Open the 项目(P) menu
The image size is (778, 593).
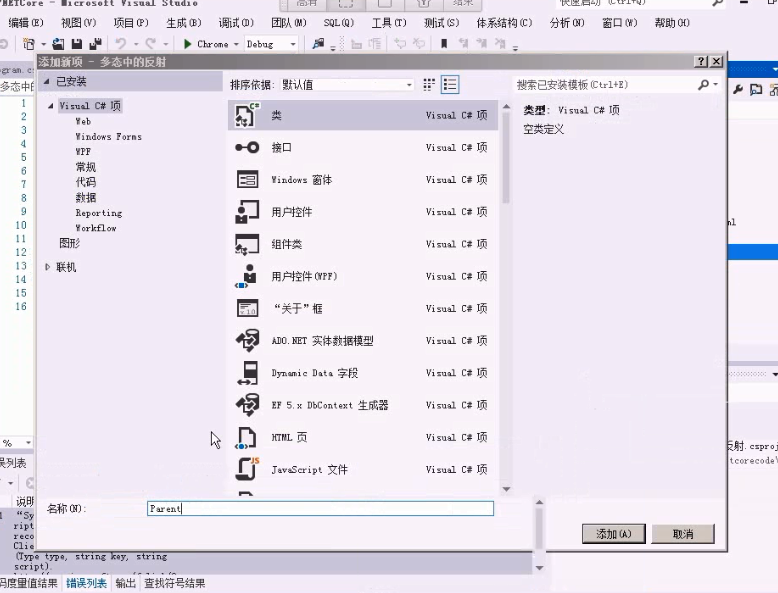click(131, 22)
